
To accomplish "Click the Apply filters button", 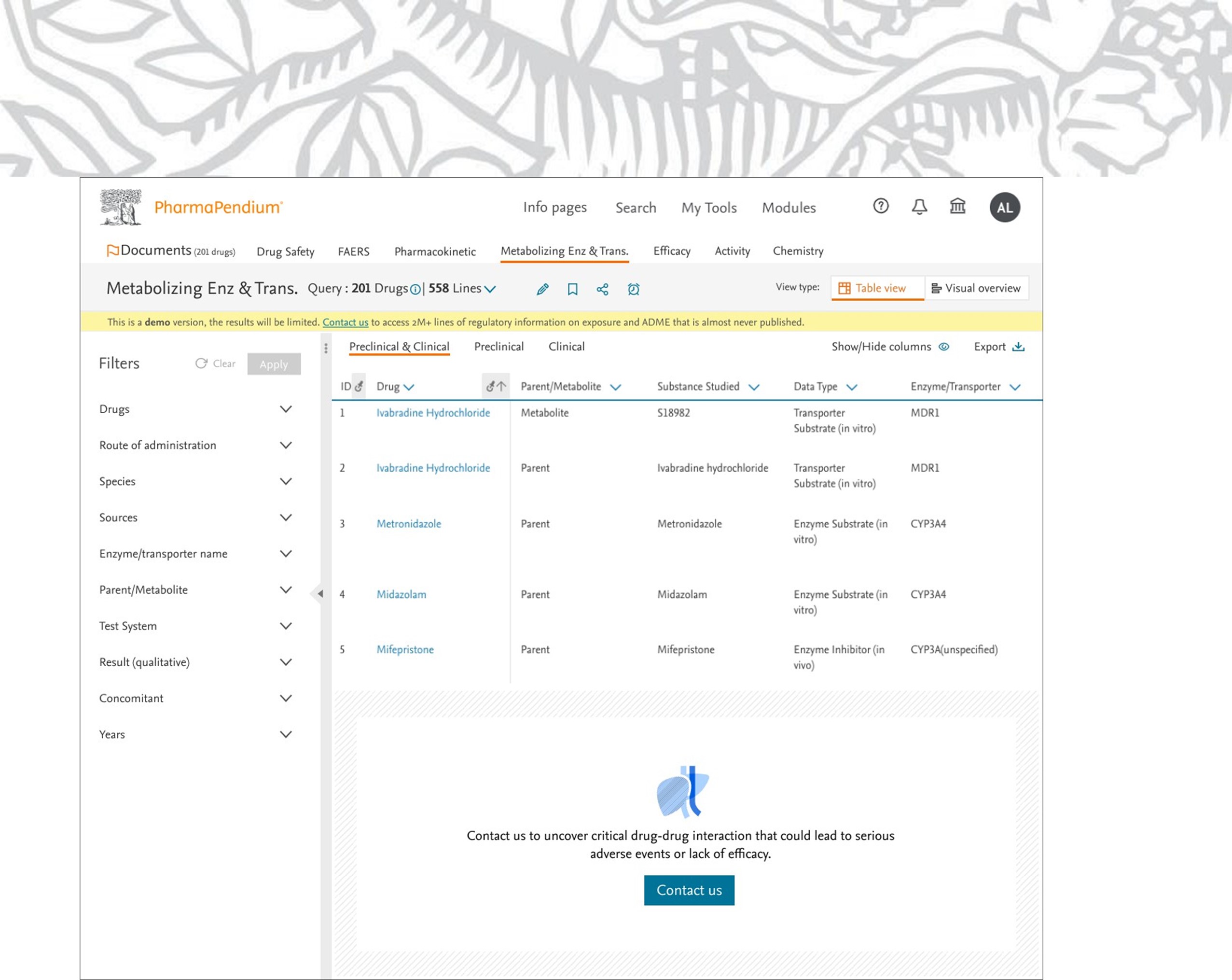I will (x=274, y=364).
